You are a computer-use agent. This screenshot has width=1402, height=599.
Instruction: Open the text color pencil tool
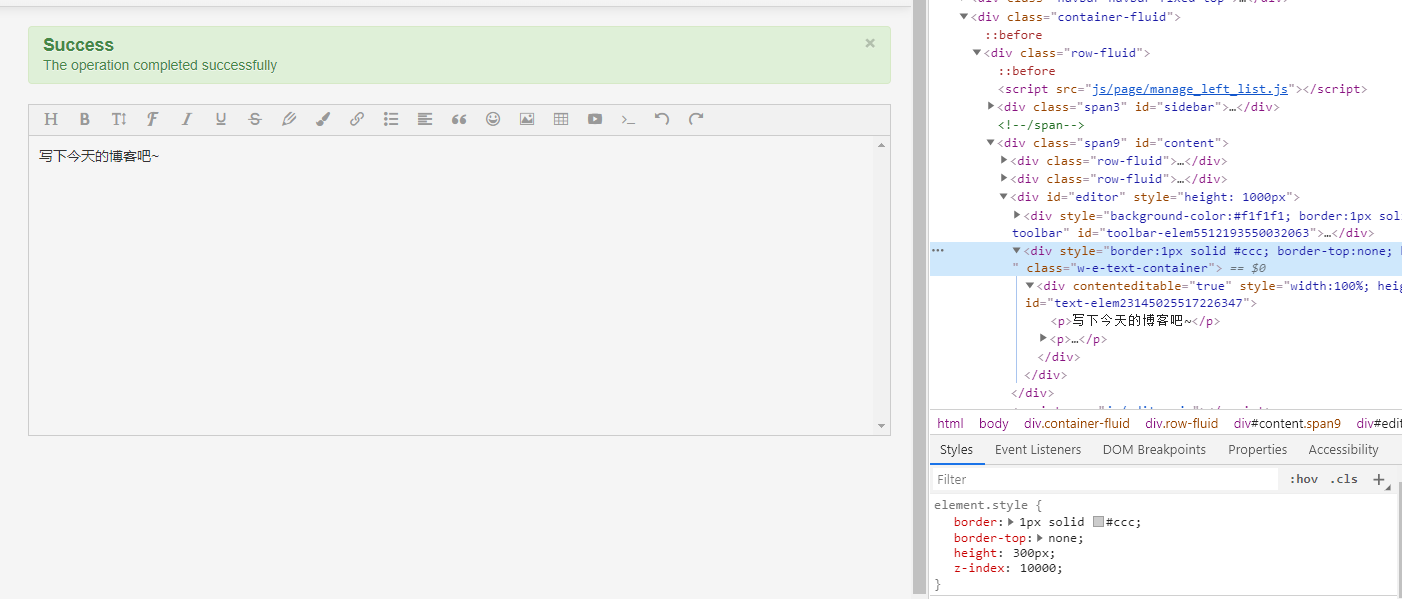point(289,119)
